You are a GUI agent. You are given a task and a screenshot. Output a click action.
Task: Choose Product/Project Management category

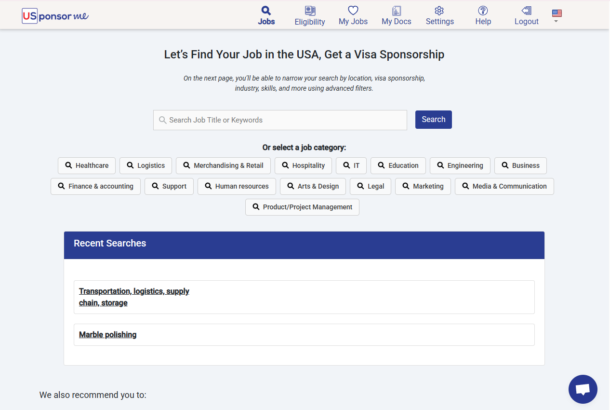click(x=302, y=207)
